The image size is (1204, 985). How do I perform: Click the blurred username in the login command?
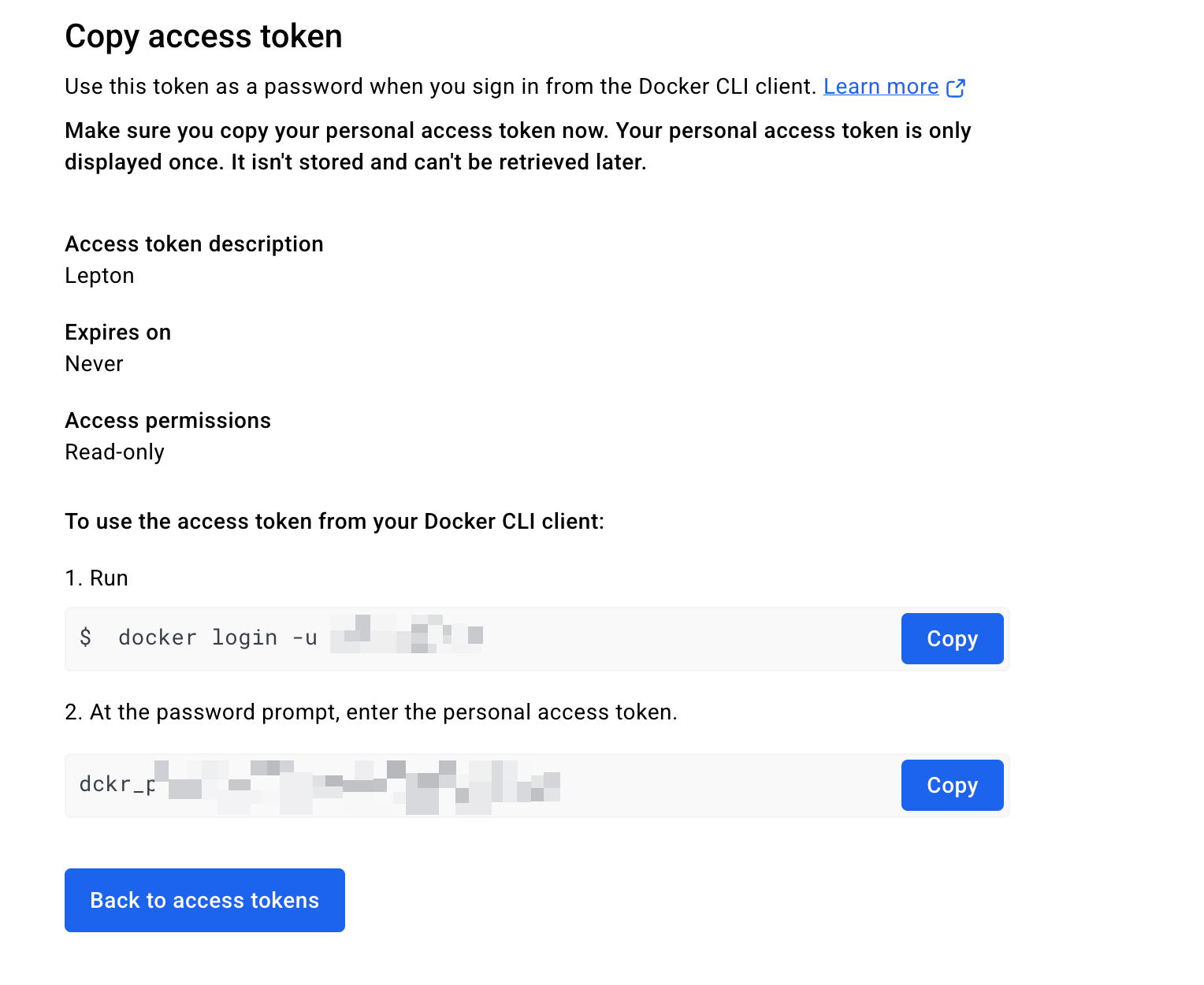[407, 634]
